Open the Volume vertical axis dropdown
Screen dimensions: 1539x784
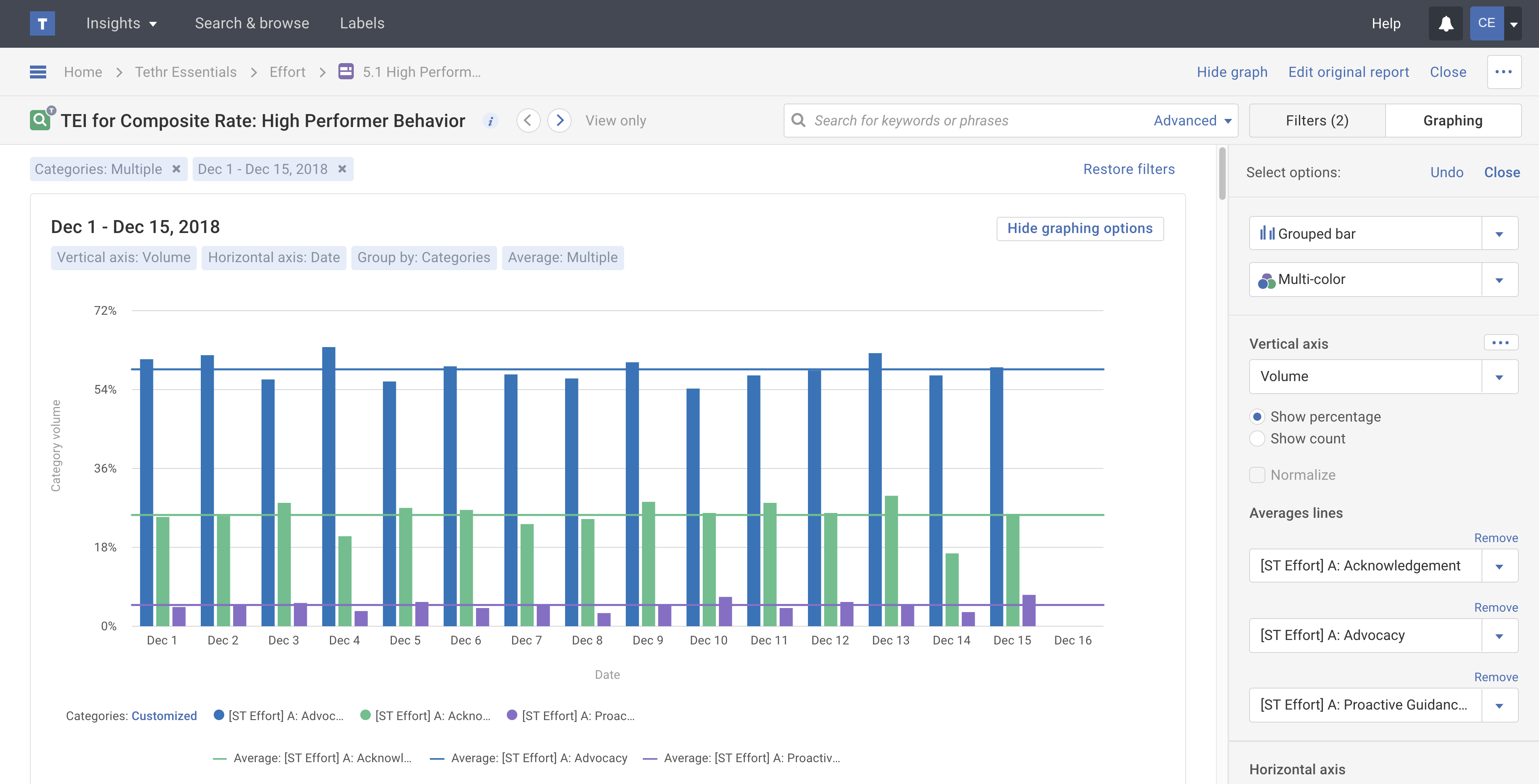(x=1499, y=377)
